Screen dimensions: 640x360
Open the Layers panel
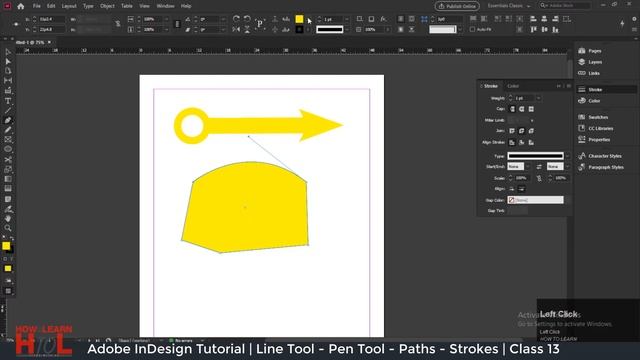[591, 62]
